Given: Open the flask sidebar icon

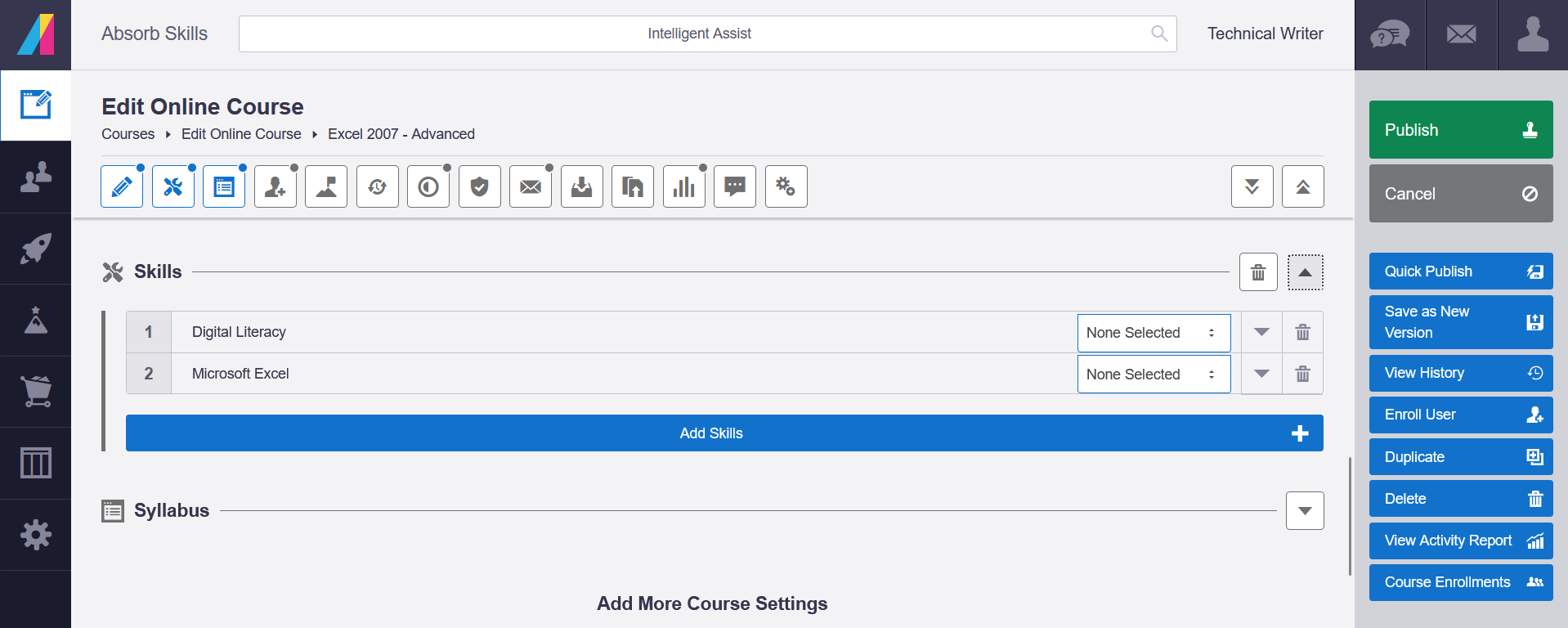Looking at the screenshot, I should pyautogui.click(x=35, y=320).
